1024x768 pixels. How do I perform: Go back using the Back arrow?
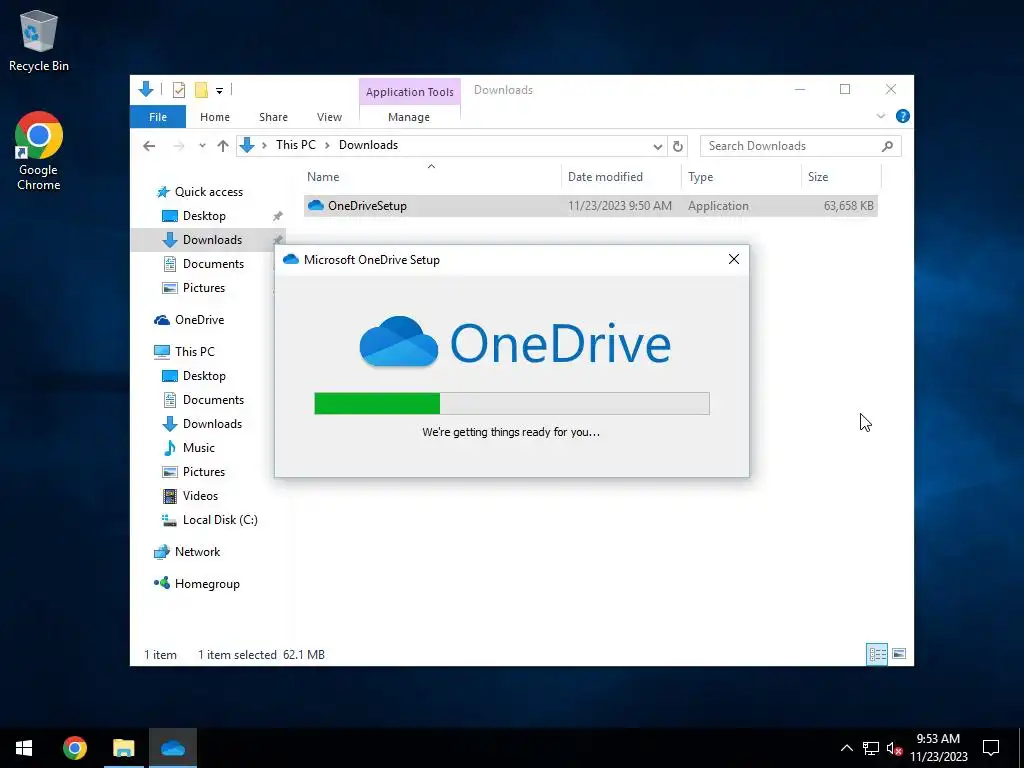tap(149, 146)
